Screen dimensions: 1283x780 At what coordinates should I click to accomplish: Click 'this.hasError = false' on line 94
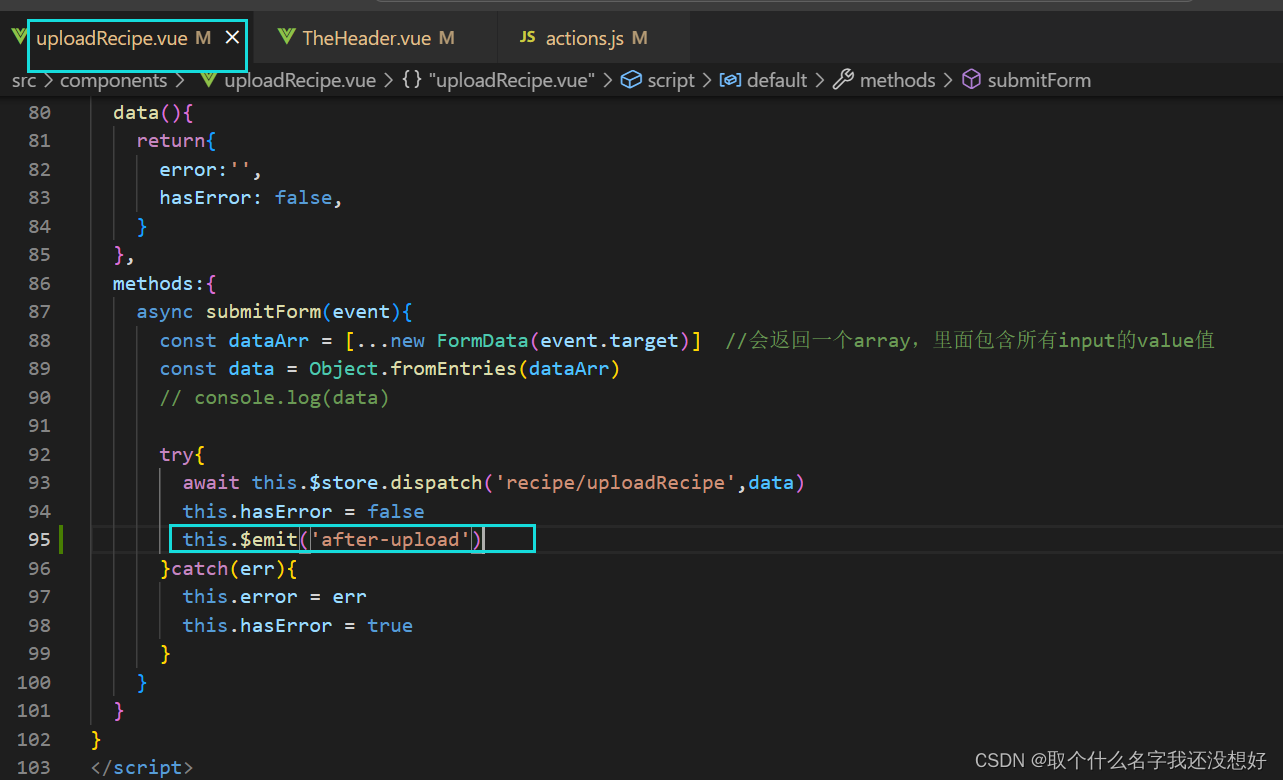coord(303,511)
